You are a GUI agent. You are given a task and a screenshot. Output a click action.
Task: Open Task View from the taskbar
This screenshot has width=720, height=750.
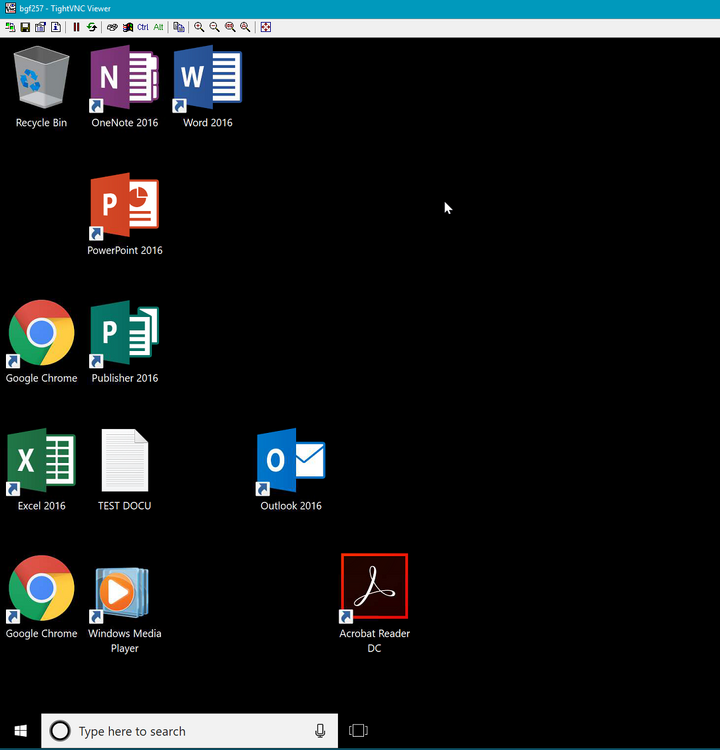coord(358,730)
